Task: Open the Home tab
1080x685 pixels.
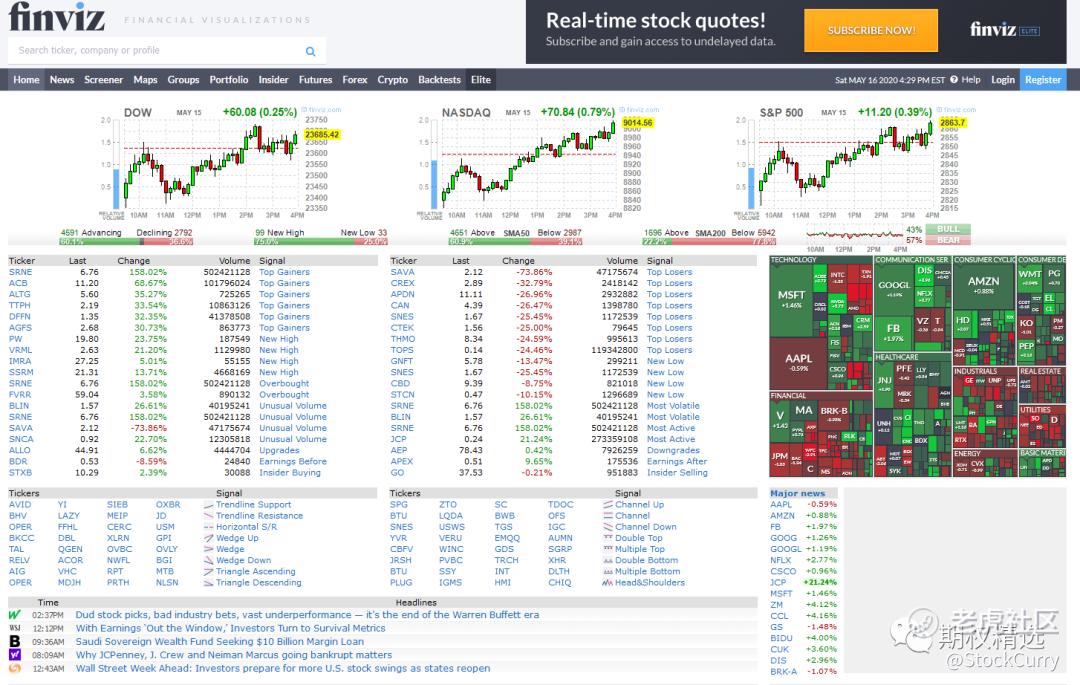Action: pos(26,80)
